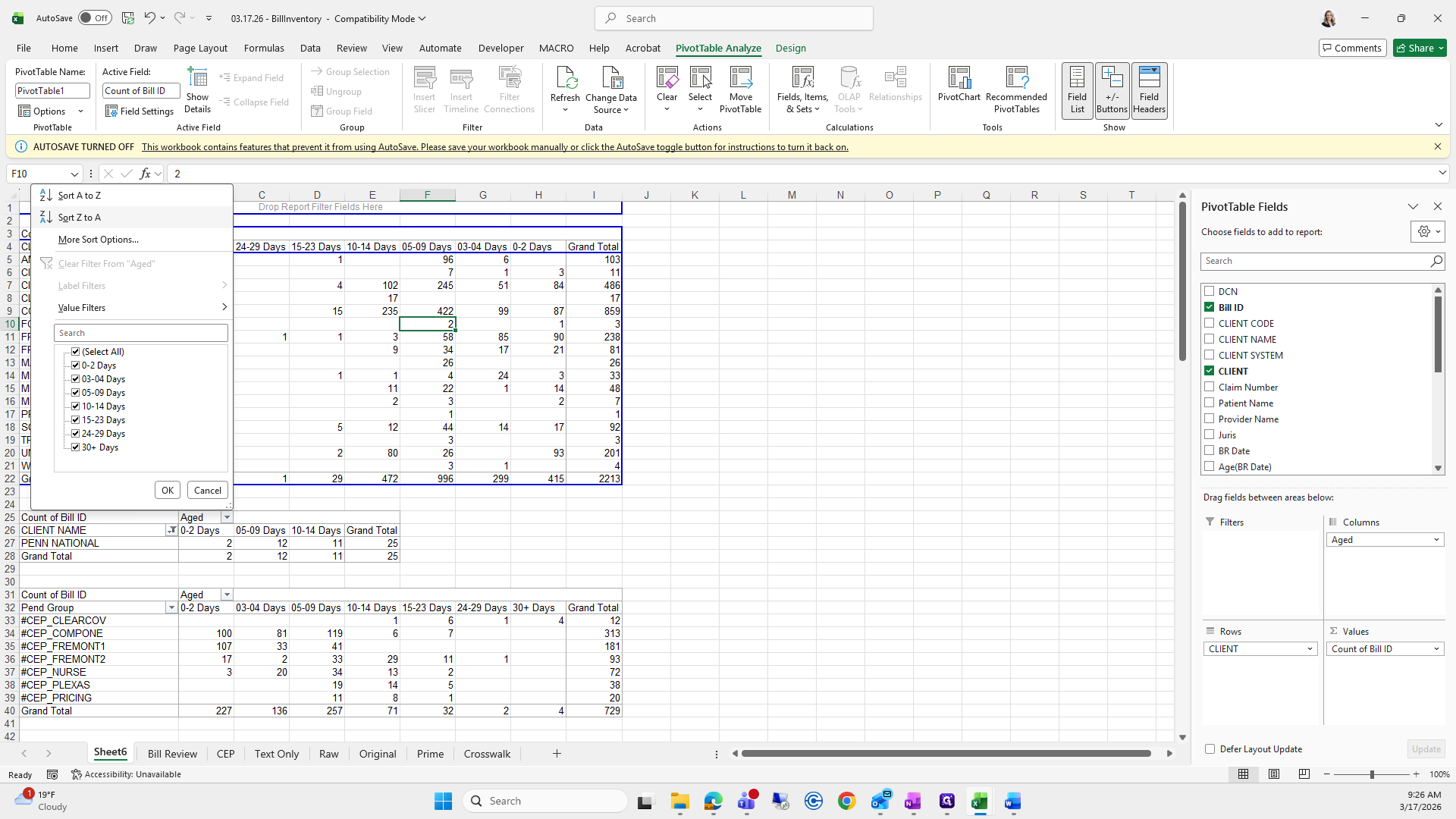Open the Formulas ribbon tab
Image resolution: width=1456 pixels, height=819 pixels.
tap(264, 48)
